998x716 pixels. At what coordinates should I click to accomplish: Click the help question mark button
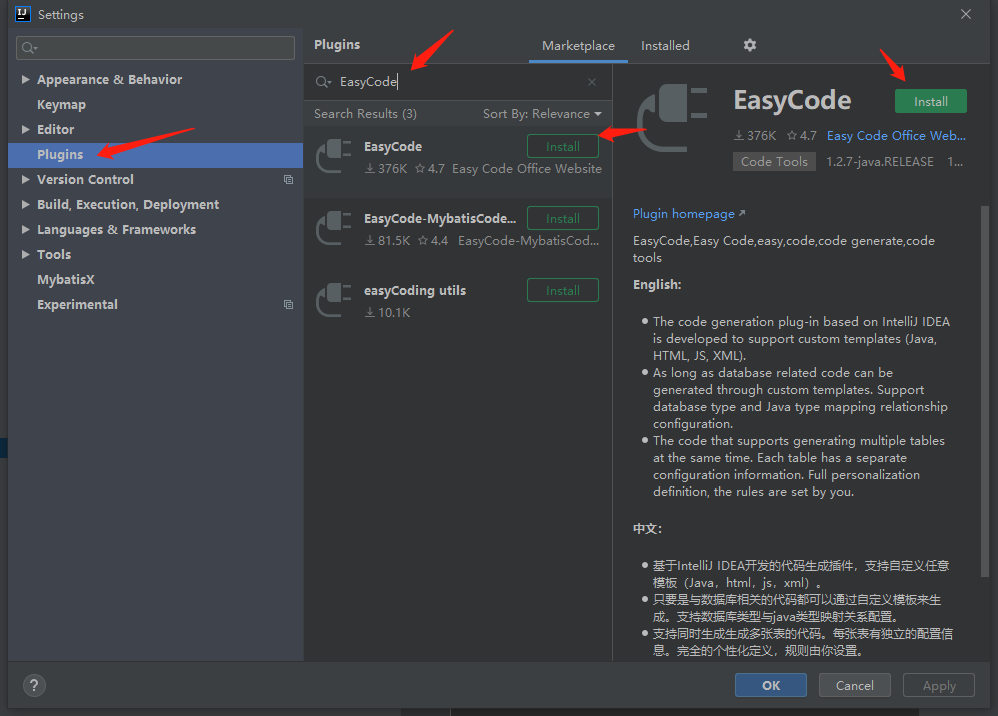(x=34, y=685)
